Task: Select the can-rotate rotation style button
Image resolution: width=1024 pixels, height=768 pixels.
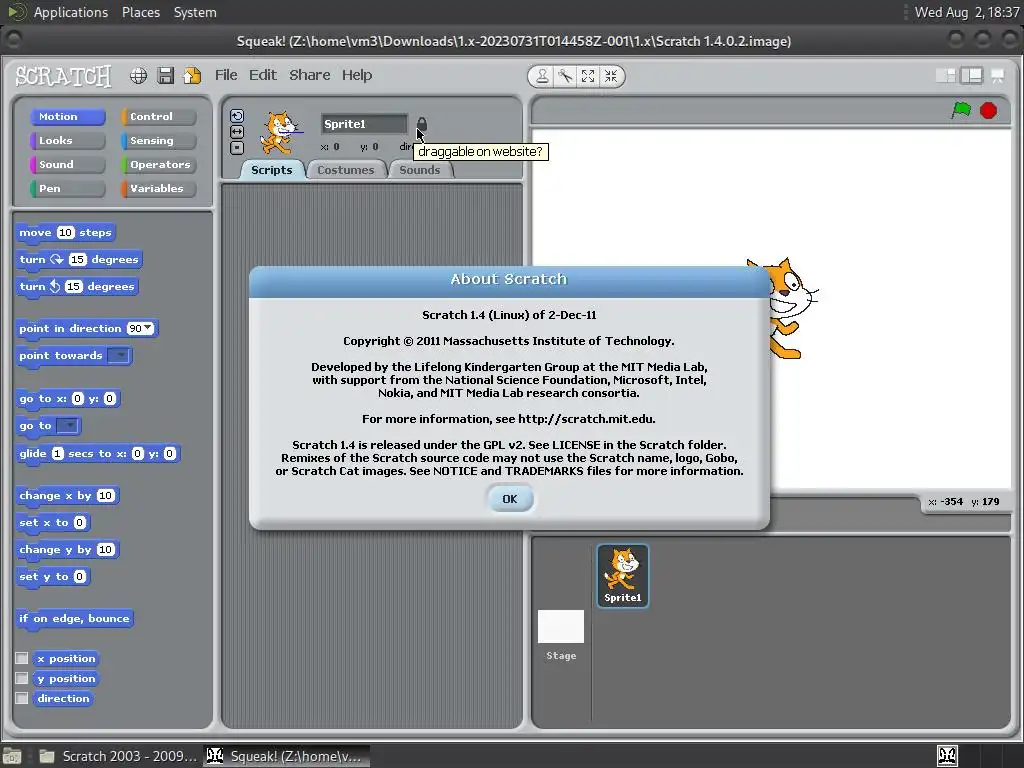Action: point(236,116)
